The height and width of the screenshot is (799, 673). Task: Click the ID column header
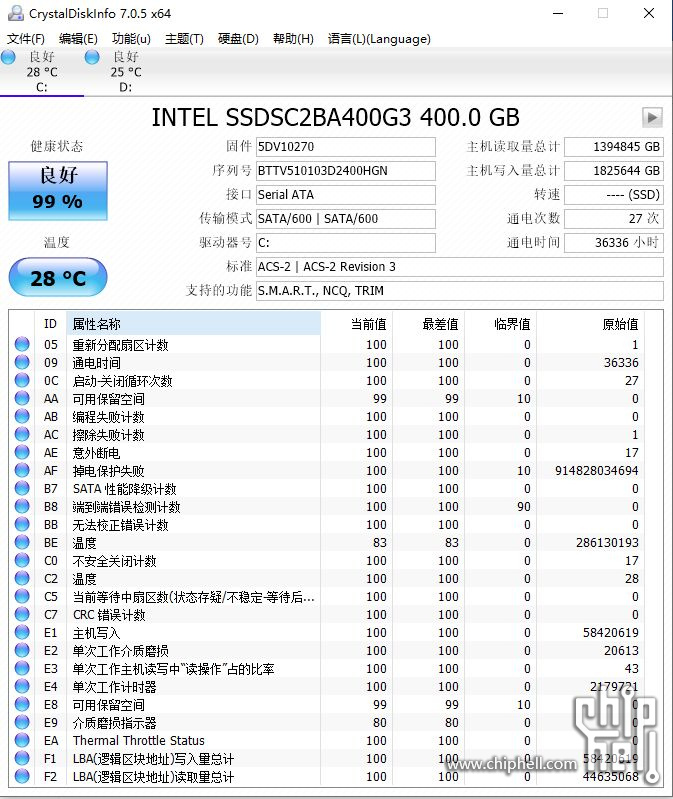[x=50, y=324]
